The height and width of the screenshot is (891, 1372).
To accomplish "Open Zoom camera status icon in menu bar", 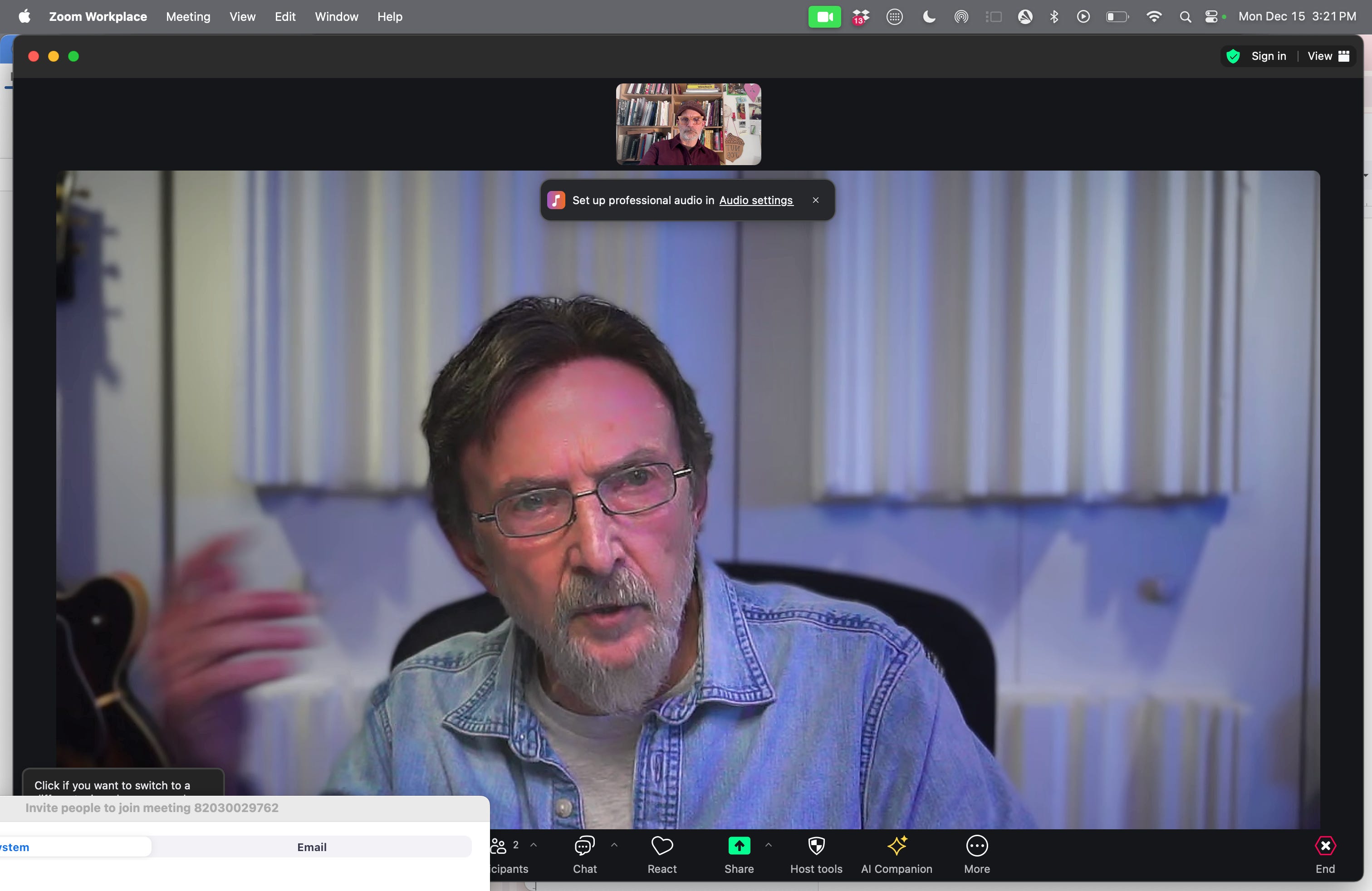I will click(824, 17).
